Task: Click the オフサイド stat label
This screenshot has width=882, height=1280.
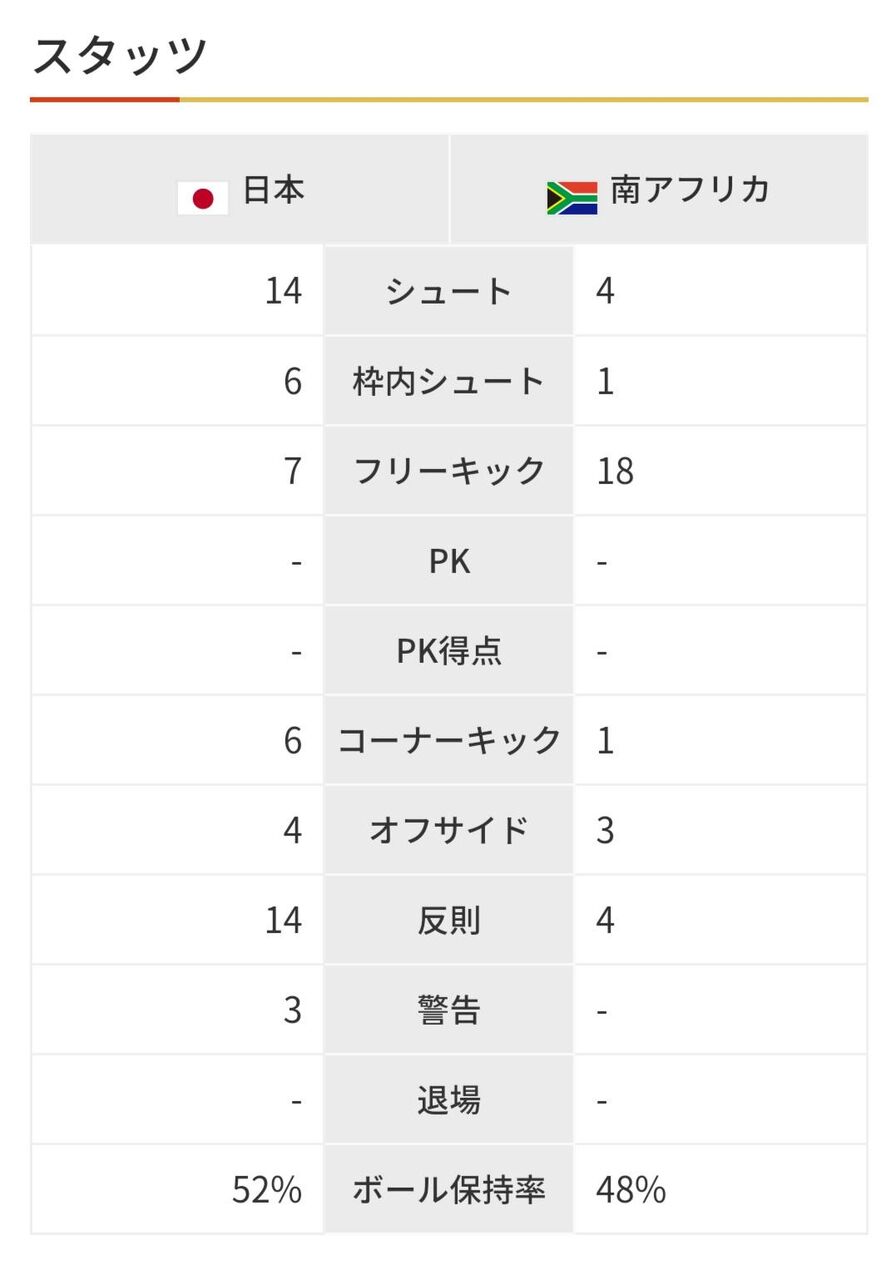Action: tap(449, 831)
